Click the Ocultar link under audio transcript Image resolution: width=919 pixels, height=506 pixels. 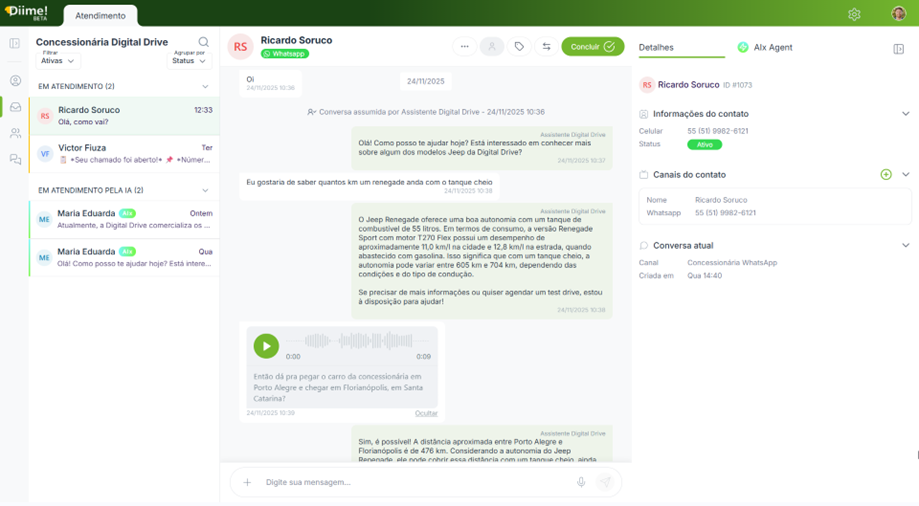click(426, 413)
